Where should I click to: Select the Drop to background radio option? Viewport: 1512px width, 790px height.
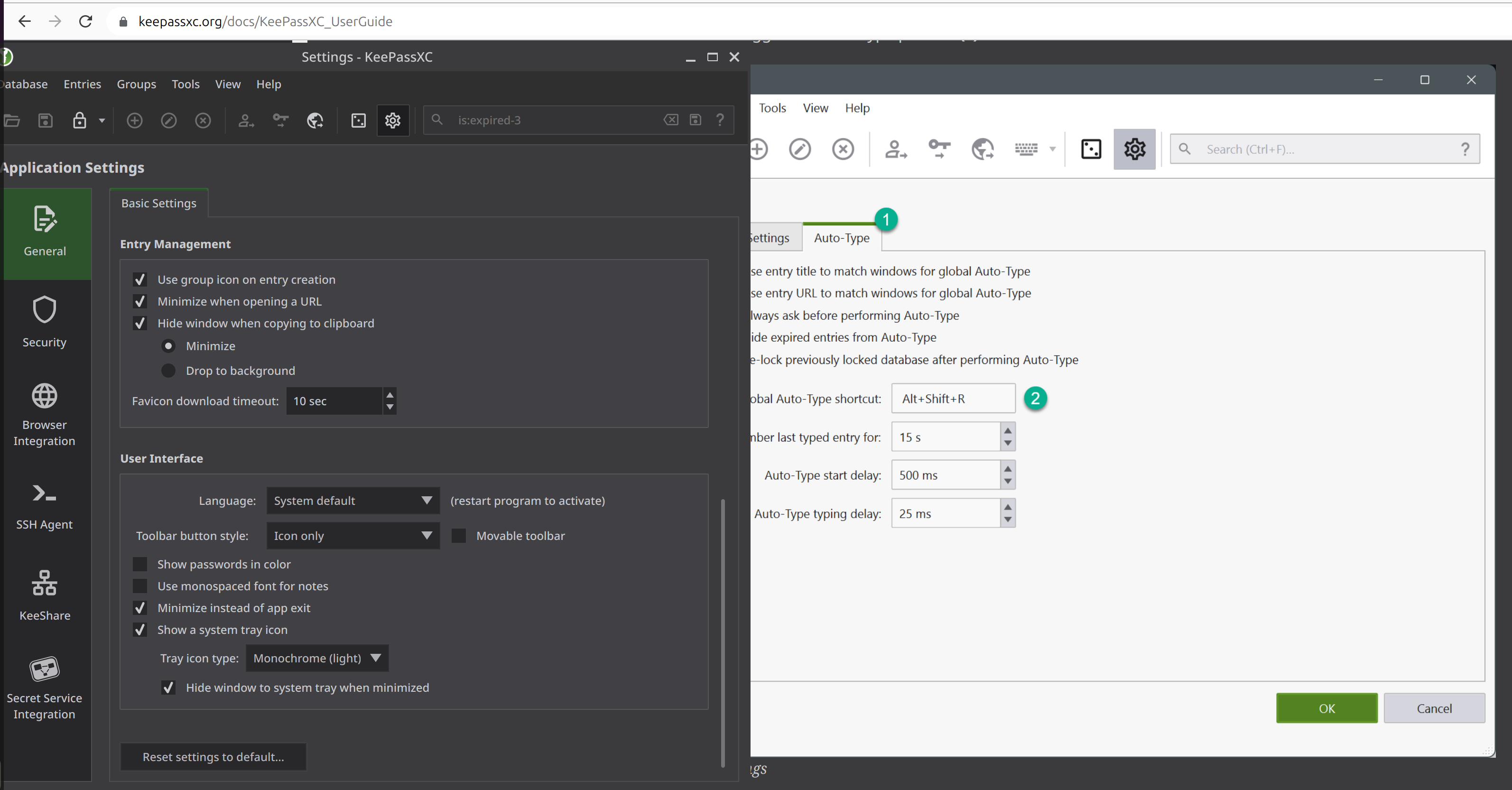tap(168, 371)
